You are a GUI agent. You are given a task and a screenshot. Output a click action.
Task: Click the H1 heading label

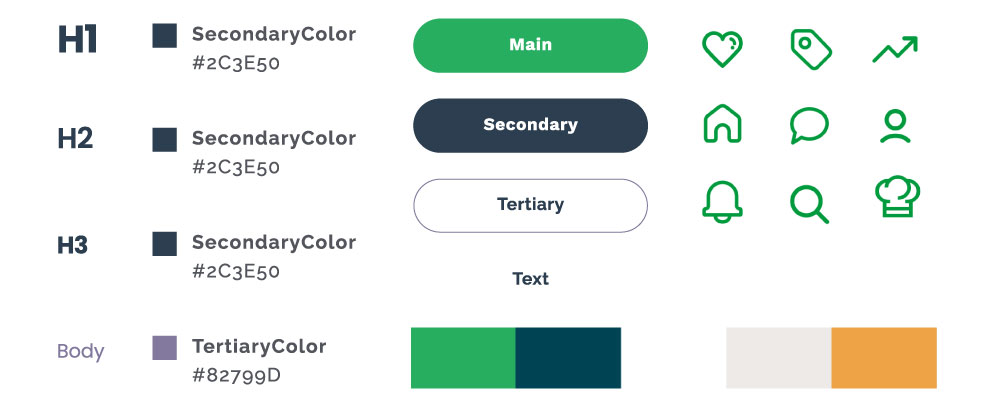click(77, 40)
